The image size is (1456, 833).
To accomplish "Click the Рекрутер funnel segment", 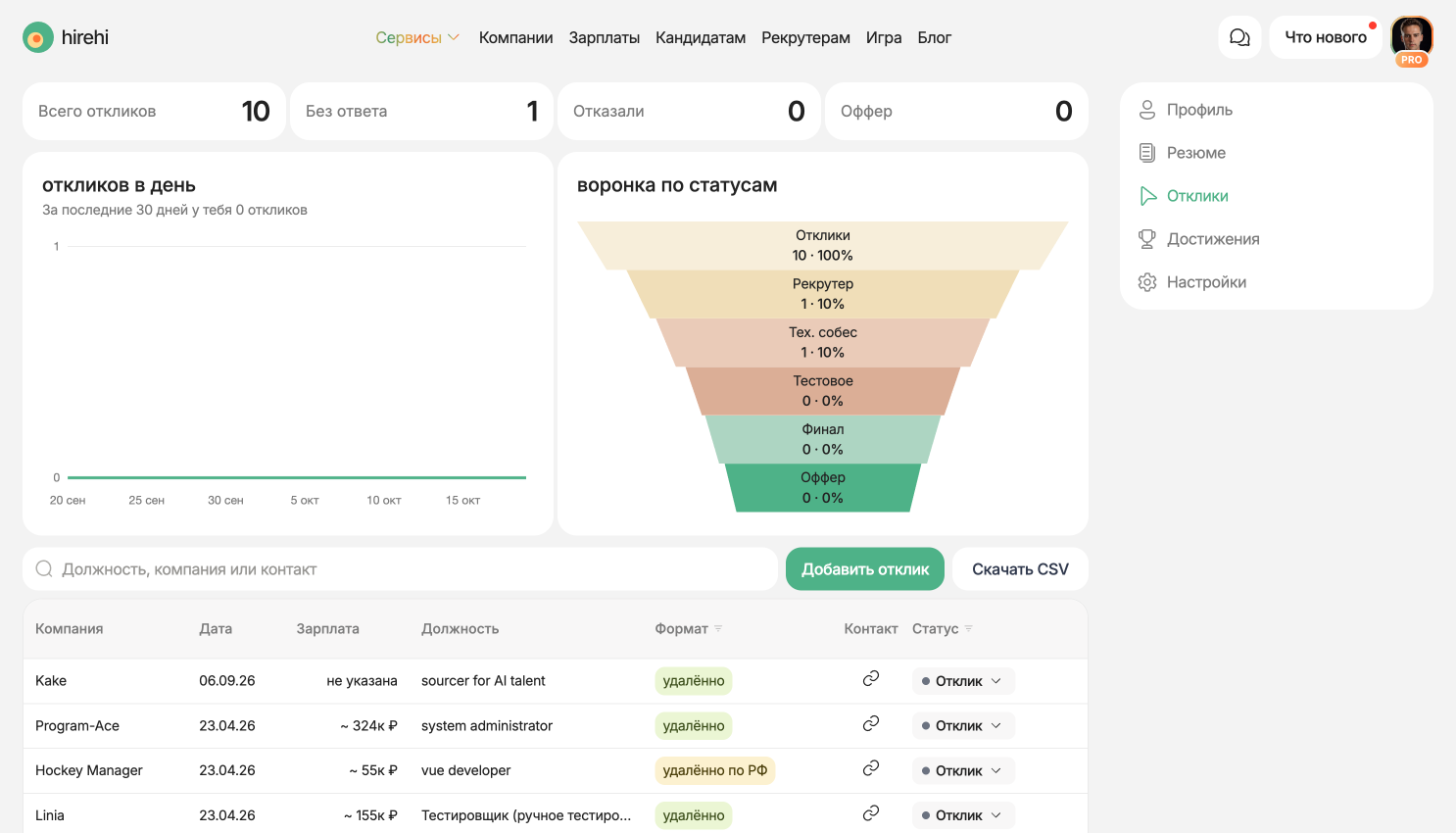I will click(823, 294).
